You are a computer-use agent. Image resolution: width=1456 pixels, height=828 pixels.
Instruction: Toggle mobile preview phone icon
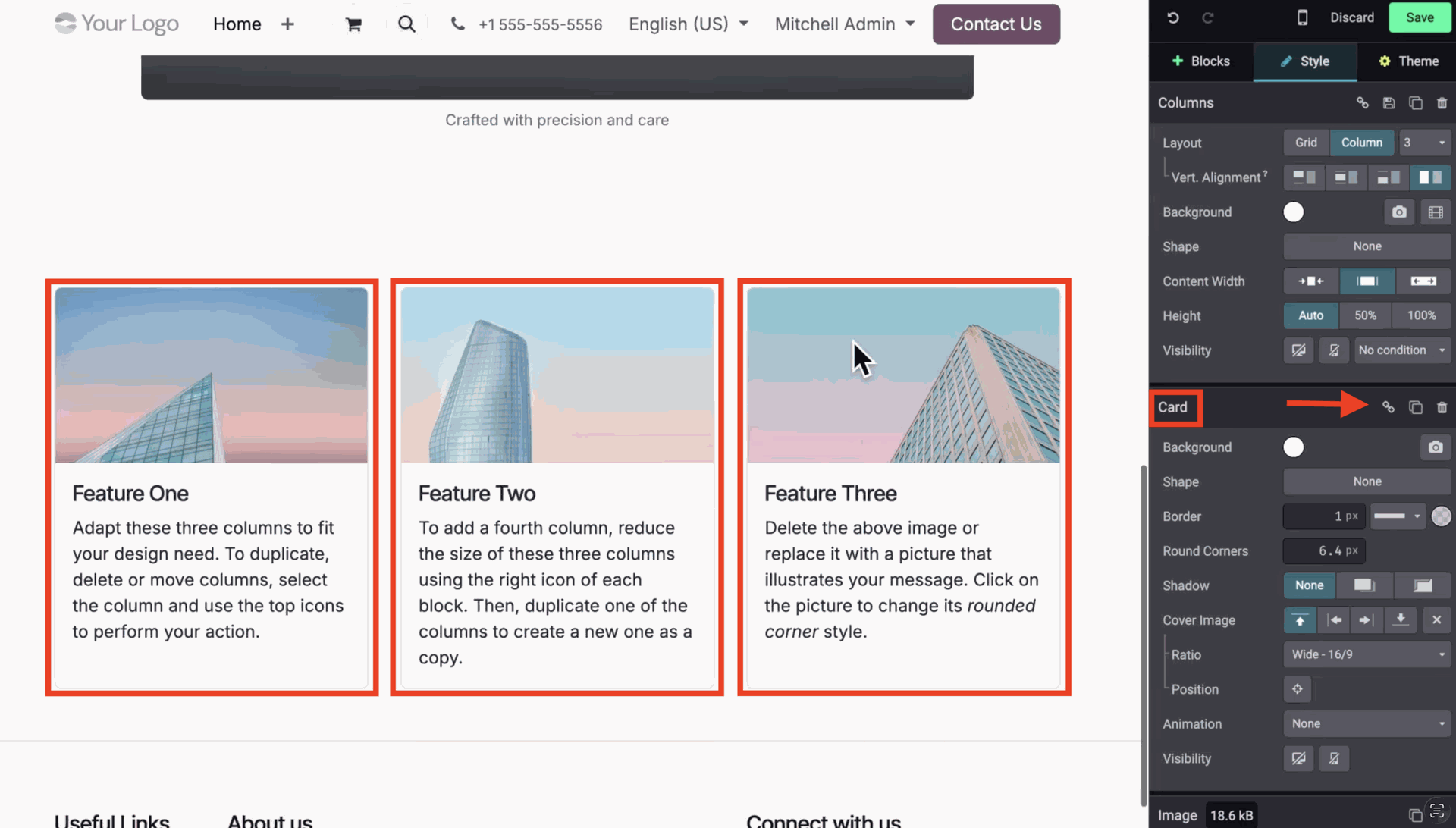(x=1302, y=17)
